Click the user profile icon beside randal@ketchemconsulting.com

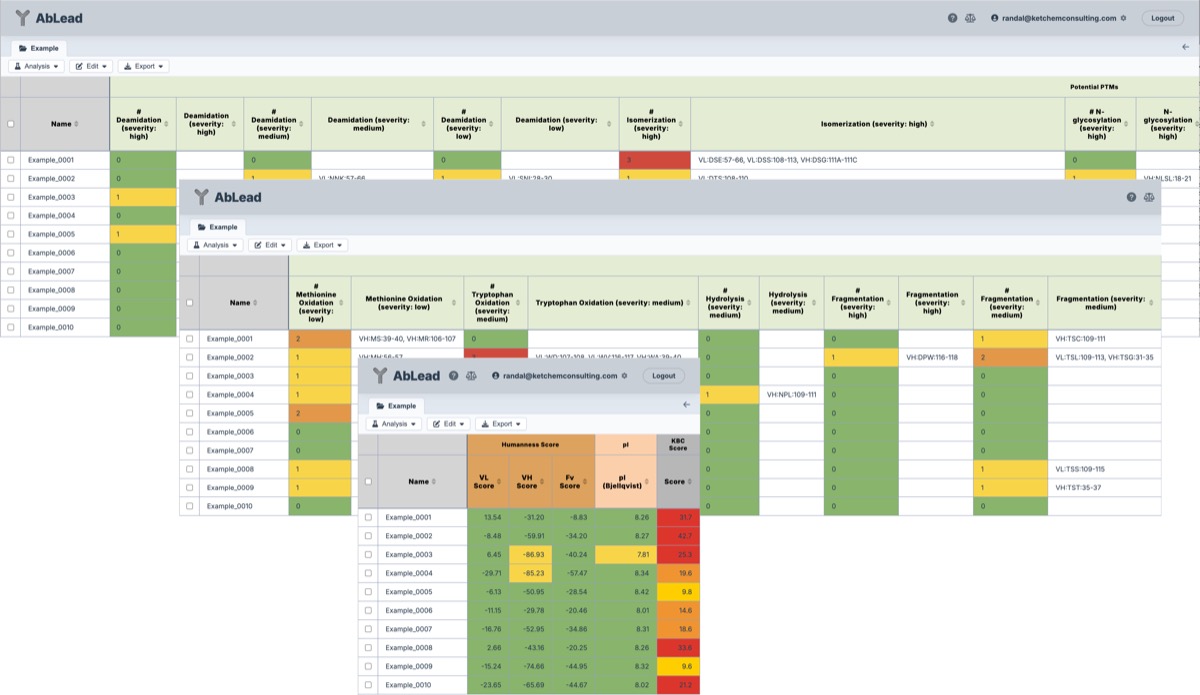tap(495, 376)
